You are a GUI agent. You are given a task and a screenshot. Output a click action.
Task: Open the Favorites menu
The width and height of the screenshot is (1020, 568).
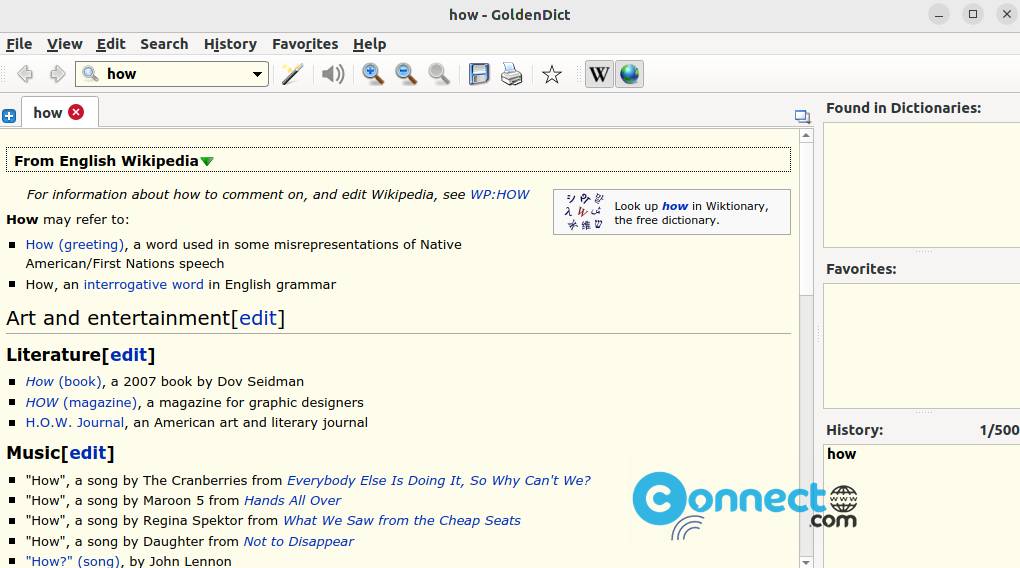click(305, 44)
